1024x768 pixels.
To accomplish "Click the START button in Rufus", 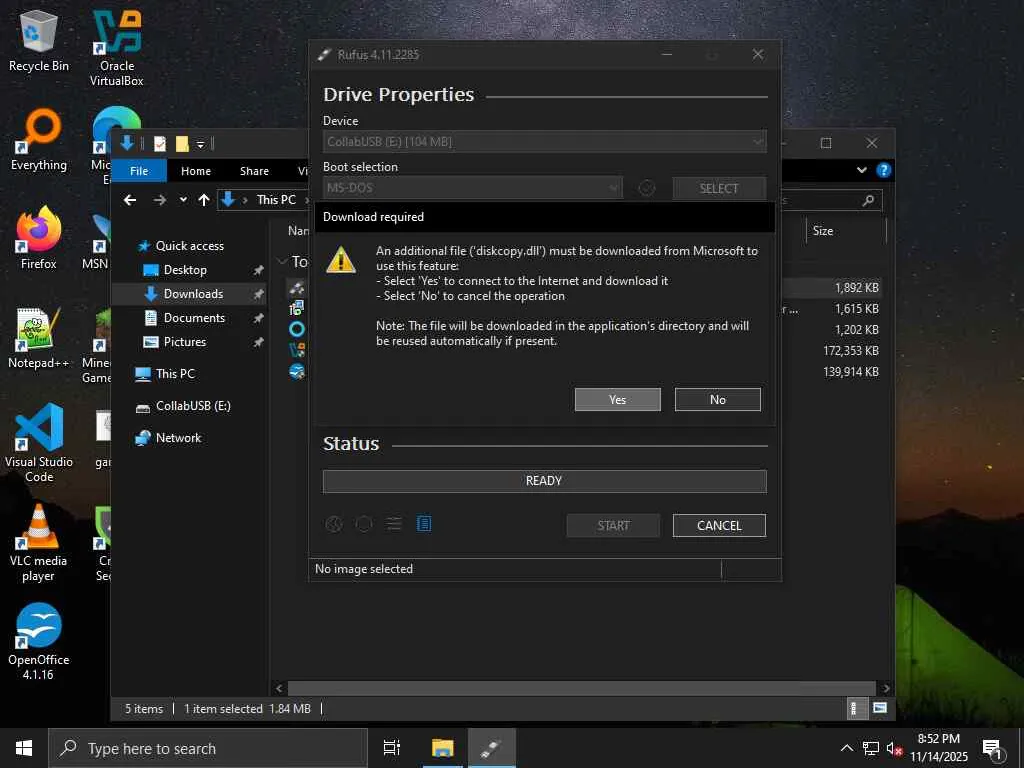I will 613,526.
